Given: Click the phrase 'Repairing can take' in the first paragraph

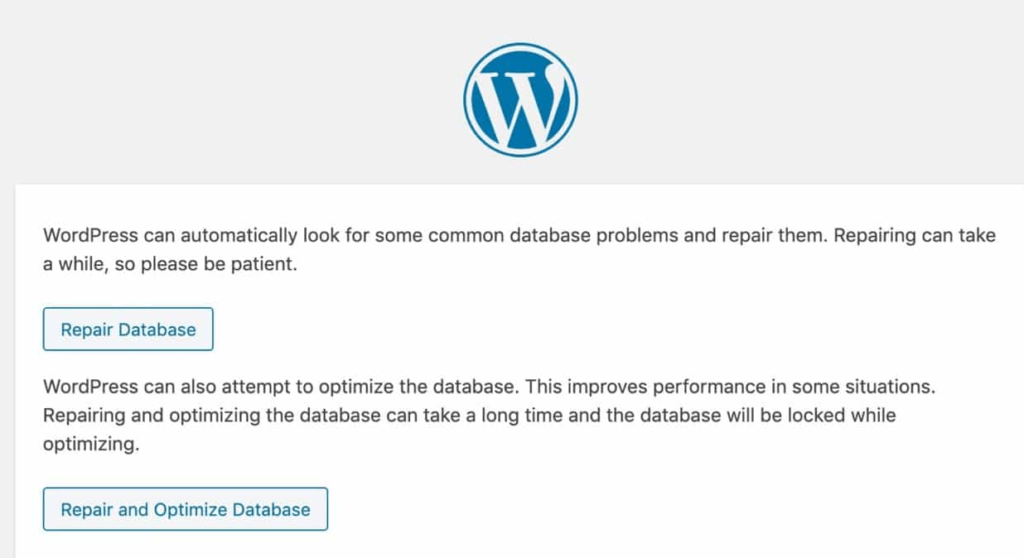Looking at the screenshot, I should click(x=915, y=235).
